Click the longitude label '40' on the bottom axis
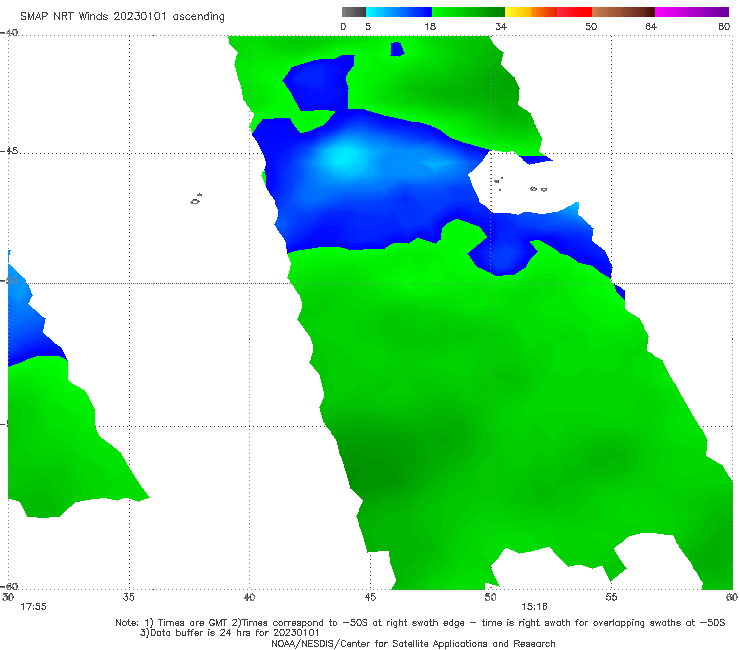Image resolution: width=740 pixels, height=650 pixels. (249, 597)
